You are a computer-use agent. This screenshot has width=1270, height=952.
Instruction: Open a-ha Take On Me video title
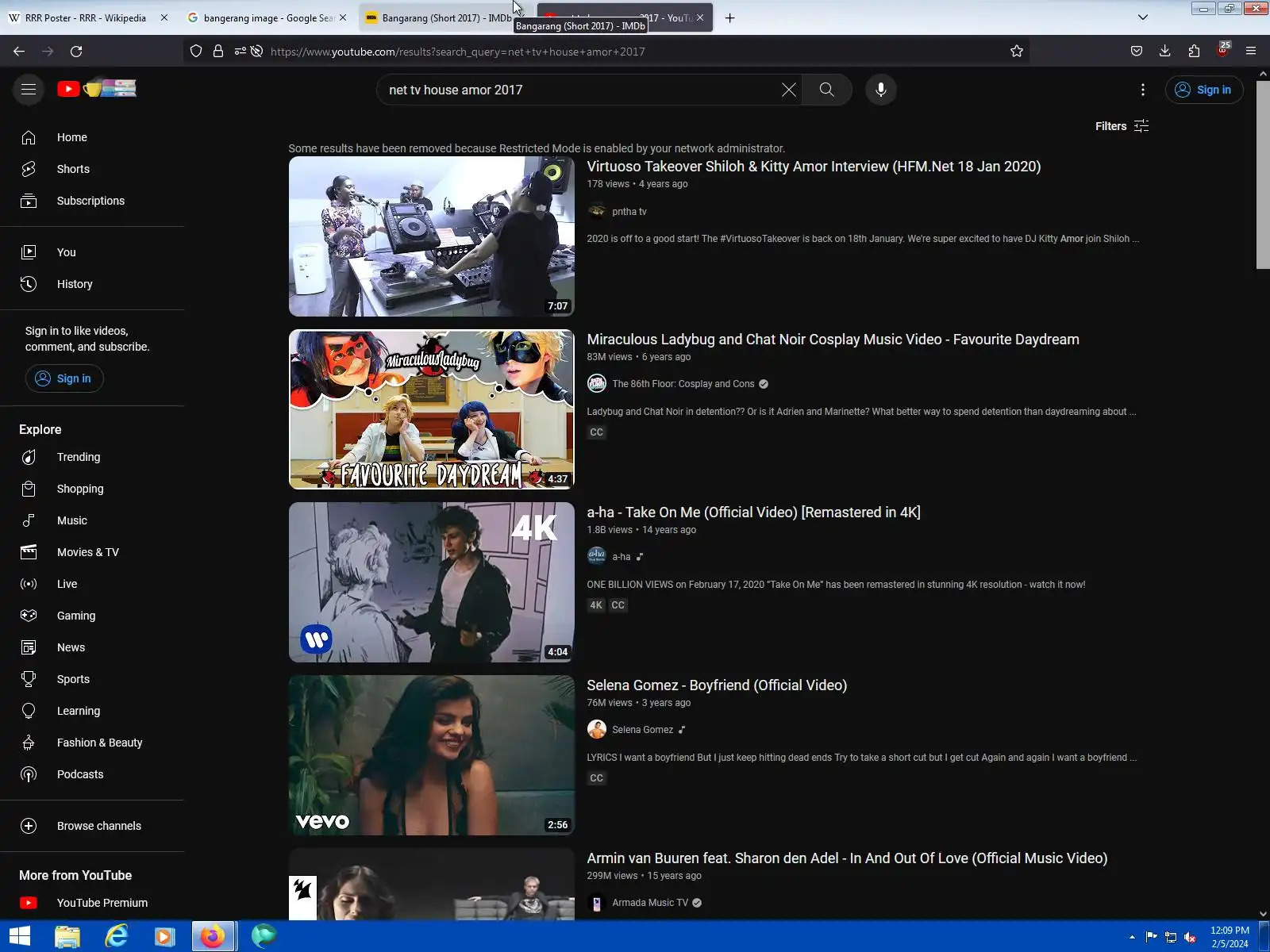click(x=753, y=512)
